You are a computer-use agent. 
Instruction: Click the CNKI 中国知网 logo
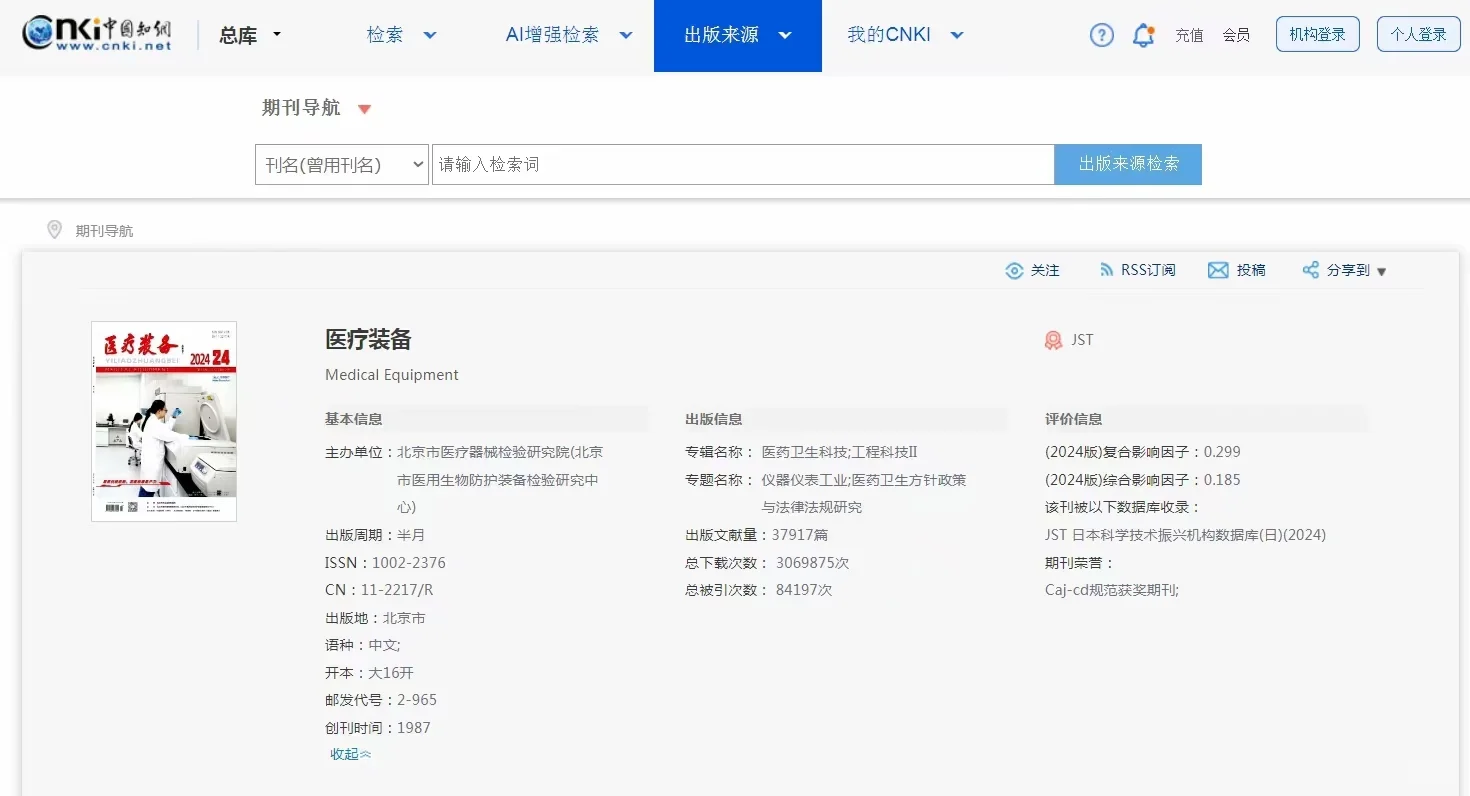coord(96,33)
